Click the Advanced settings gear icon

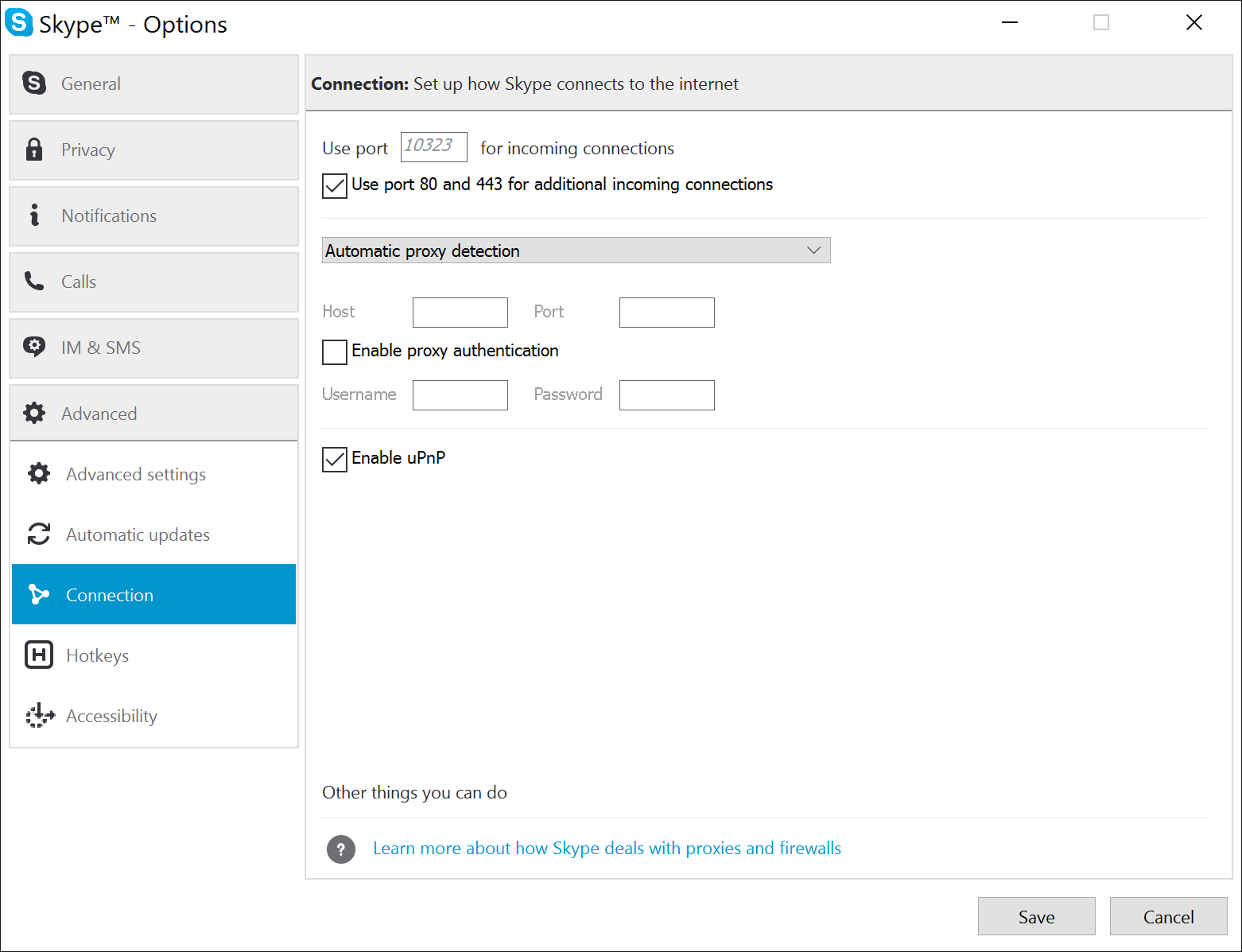coord(39,473)
